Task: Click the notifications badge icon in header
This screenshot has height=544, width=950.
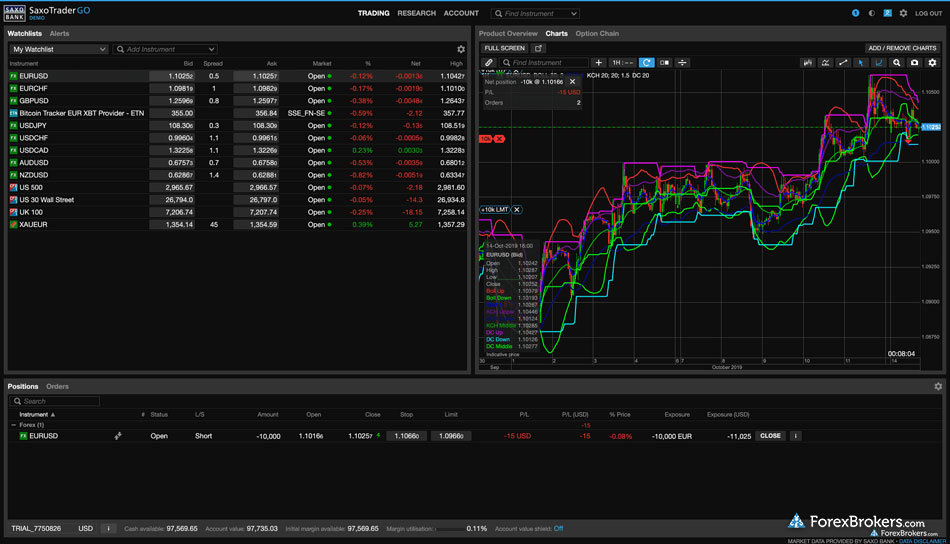Action: 855,13
